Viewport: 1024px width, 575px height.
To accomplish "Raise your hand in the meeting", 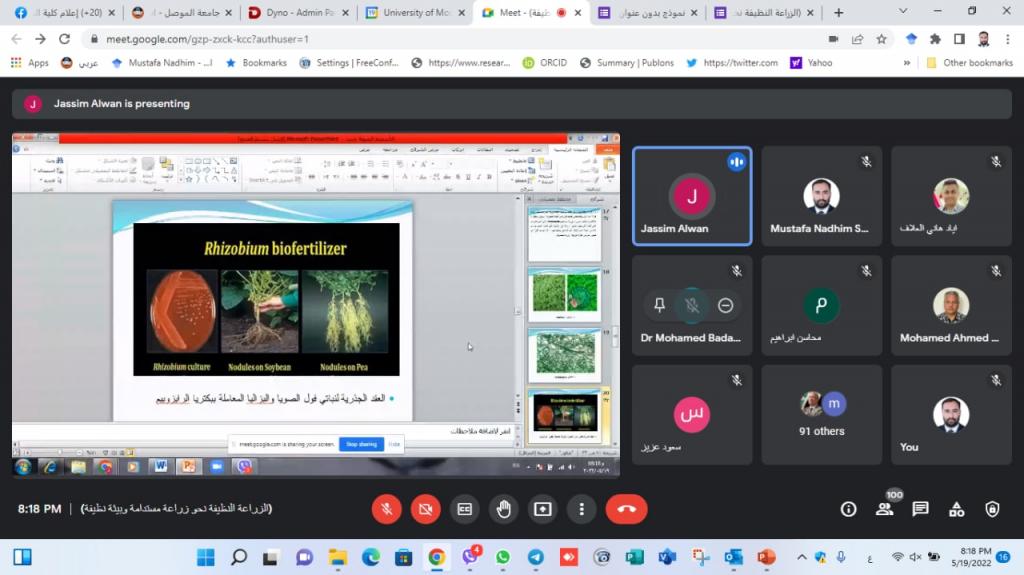I will coord(503,509).
